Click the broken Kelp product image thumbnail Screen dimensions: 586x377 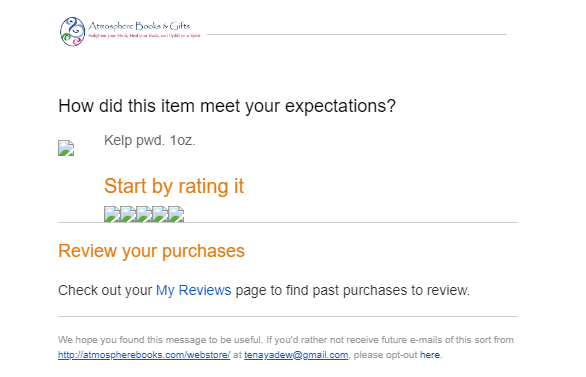[x=66, y=148]
